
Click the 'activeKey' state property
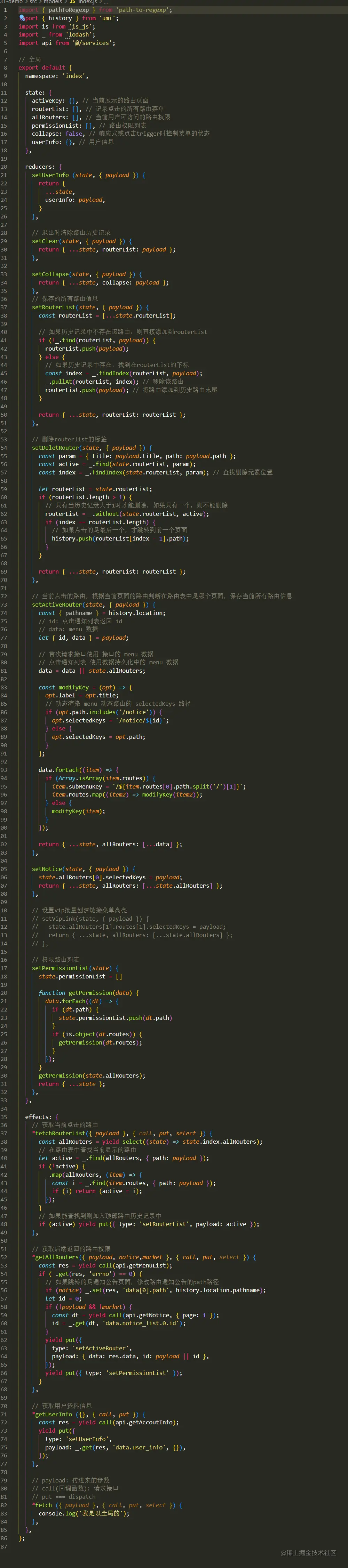click(48, 101)
